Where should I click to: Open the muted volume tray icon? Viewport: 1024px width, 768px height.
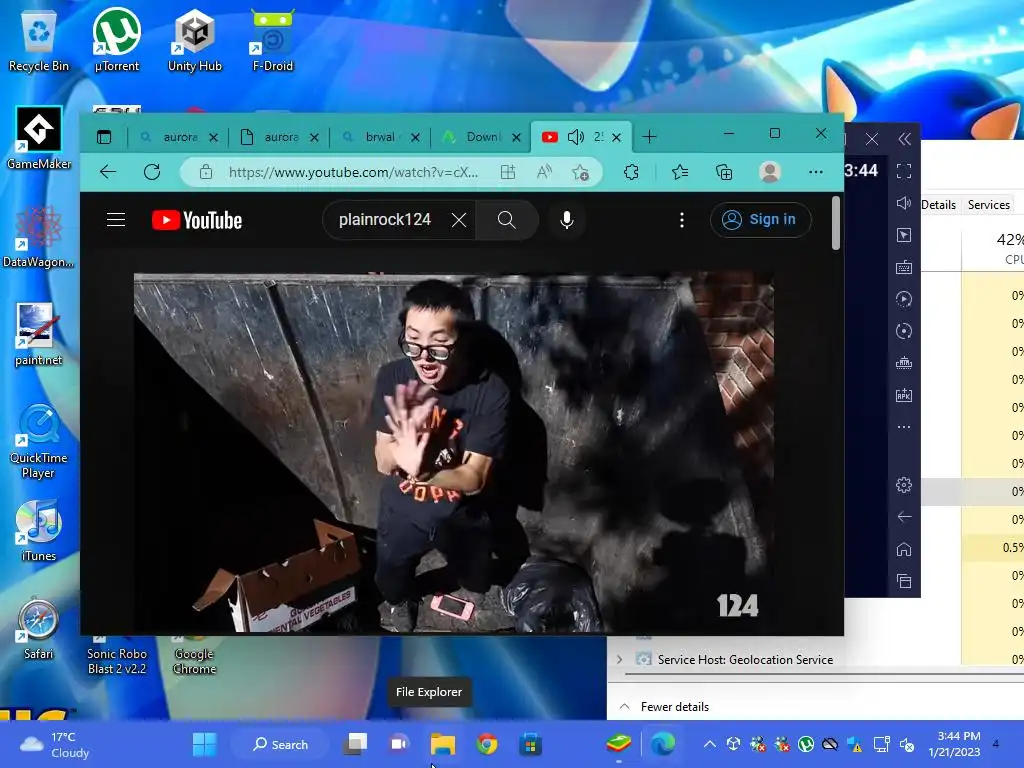(906, 744)
